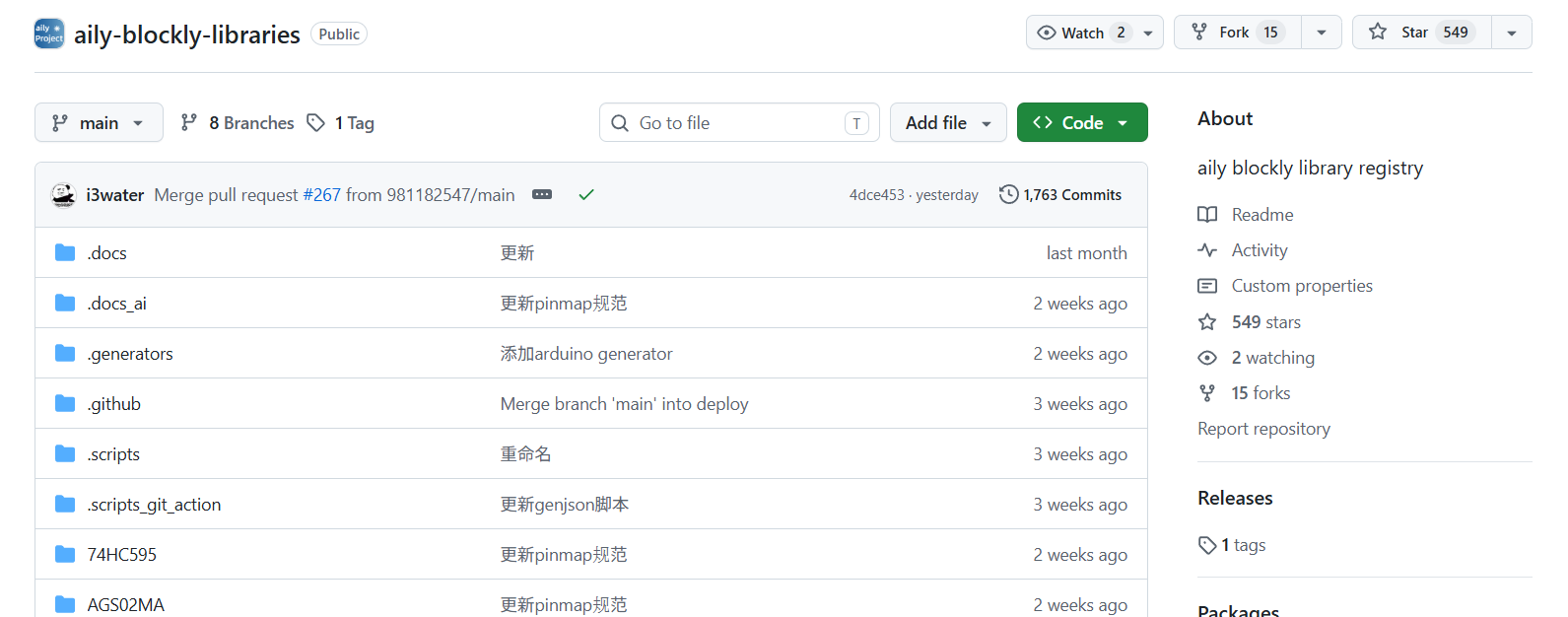Click the .github folder icon
Image resolution: width=1568 pixels, height=617 pixels.
point(65,403)
